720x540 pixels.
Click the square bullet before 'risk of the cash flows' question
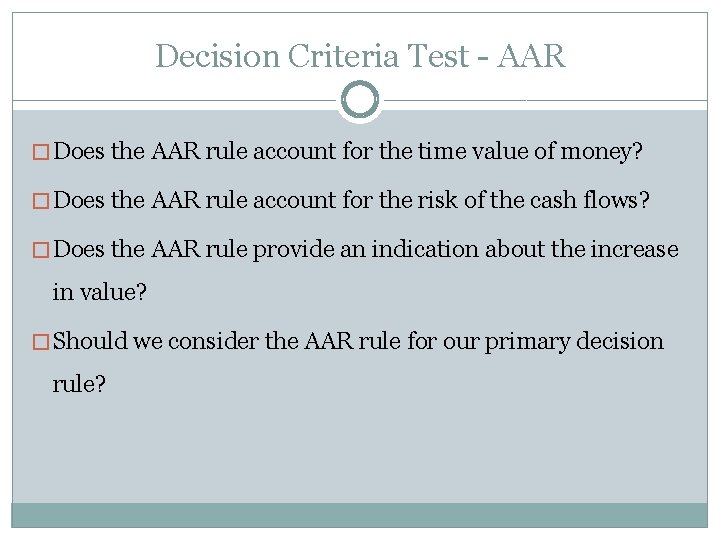click(42, 201)
